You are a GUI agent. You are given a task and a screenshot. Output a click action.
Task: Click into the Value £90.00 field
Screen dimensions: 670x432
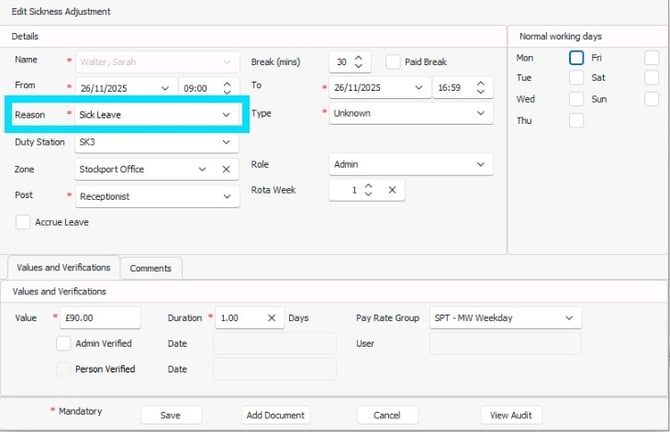[x=102, y=318]
